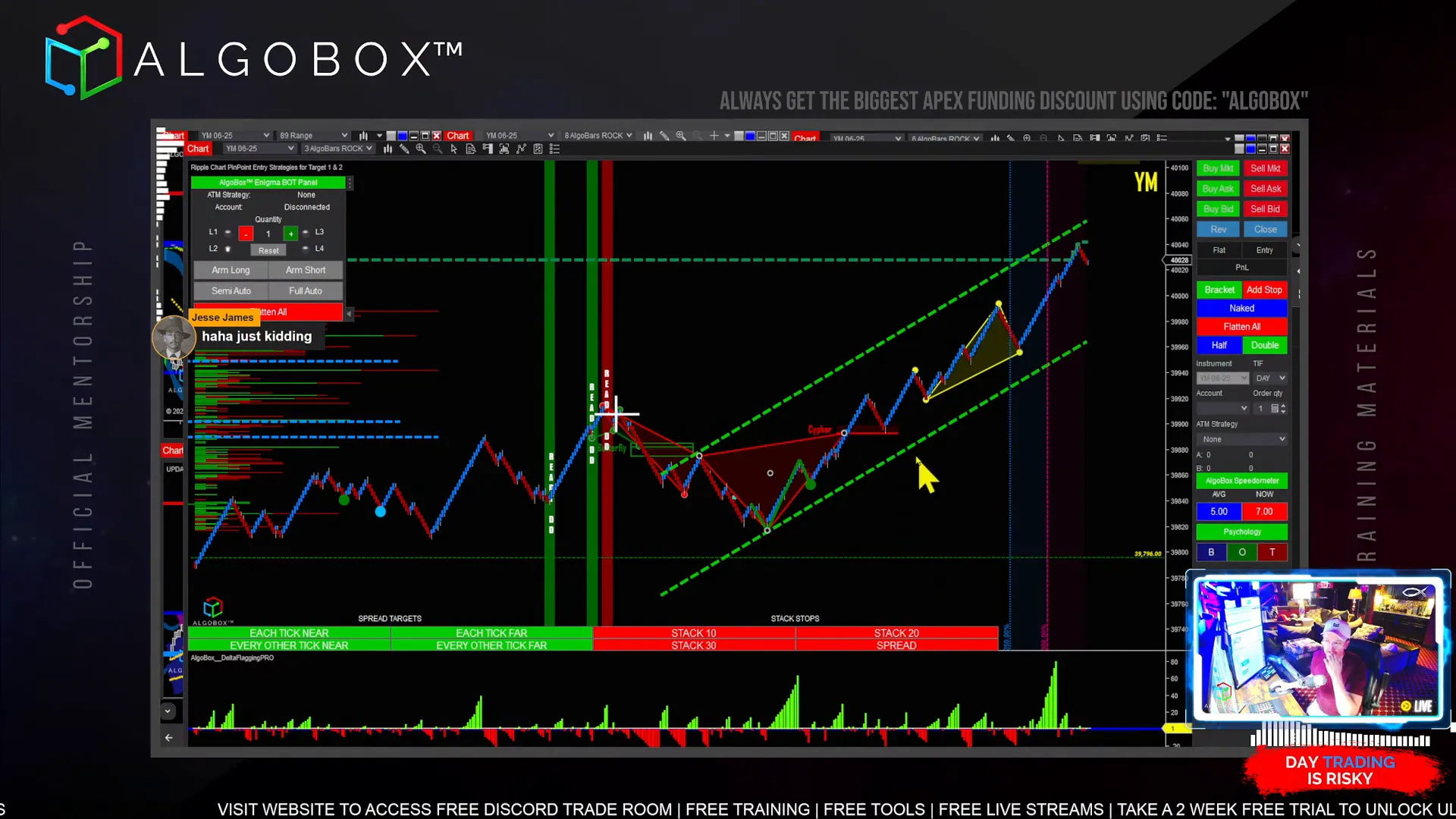Select STACK 10 stop option
The image size is (1456, 819).
click(x=693, y=633)
